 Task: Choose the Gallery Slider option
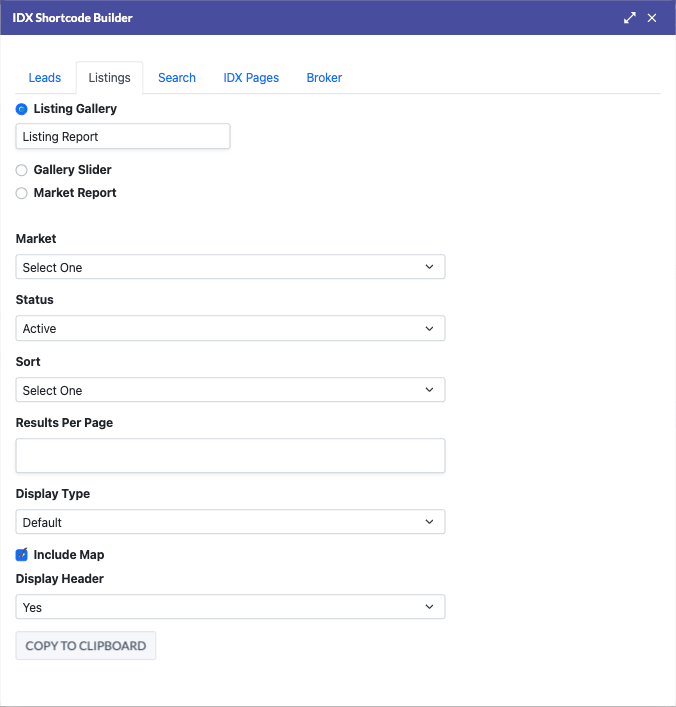point(22,170)
